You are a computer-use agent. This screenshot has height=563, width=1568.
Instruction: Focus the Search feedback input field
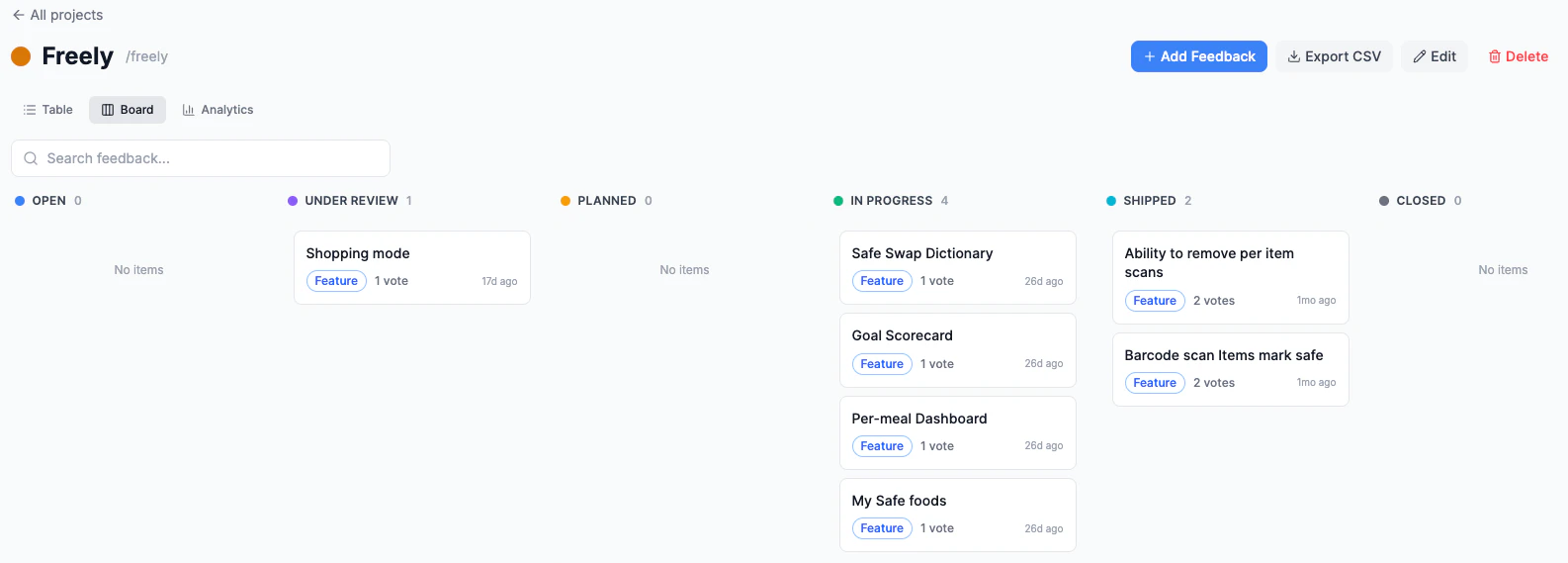[201, 158]
